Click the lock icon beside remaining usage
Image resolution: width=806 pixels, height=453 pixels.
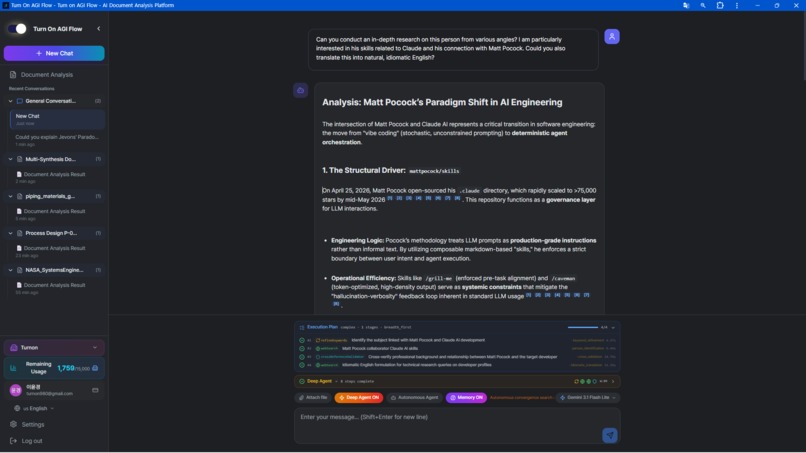click(x=95, y=368)
